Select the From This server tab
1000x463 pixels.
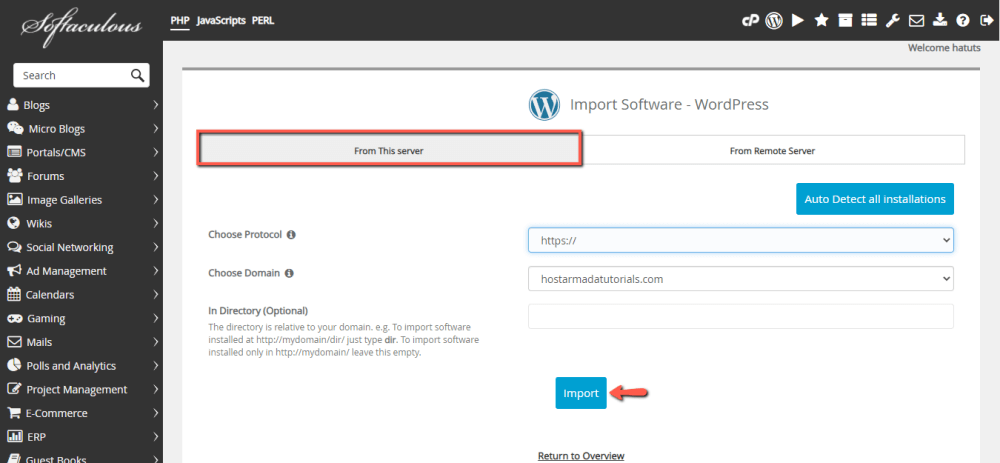(389, 151)
